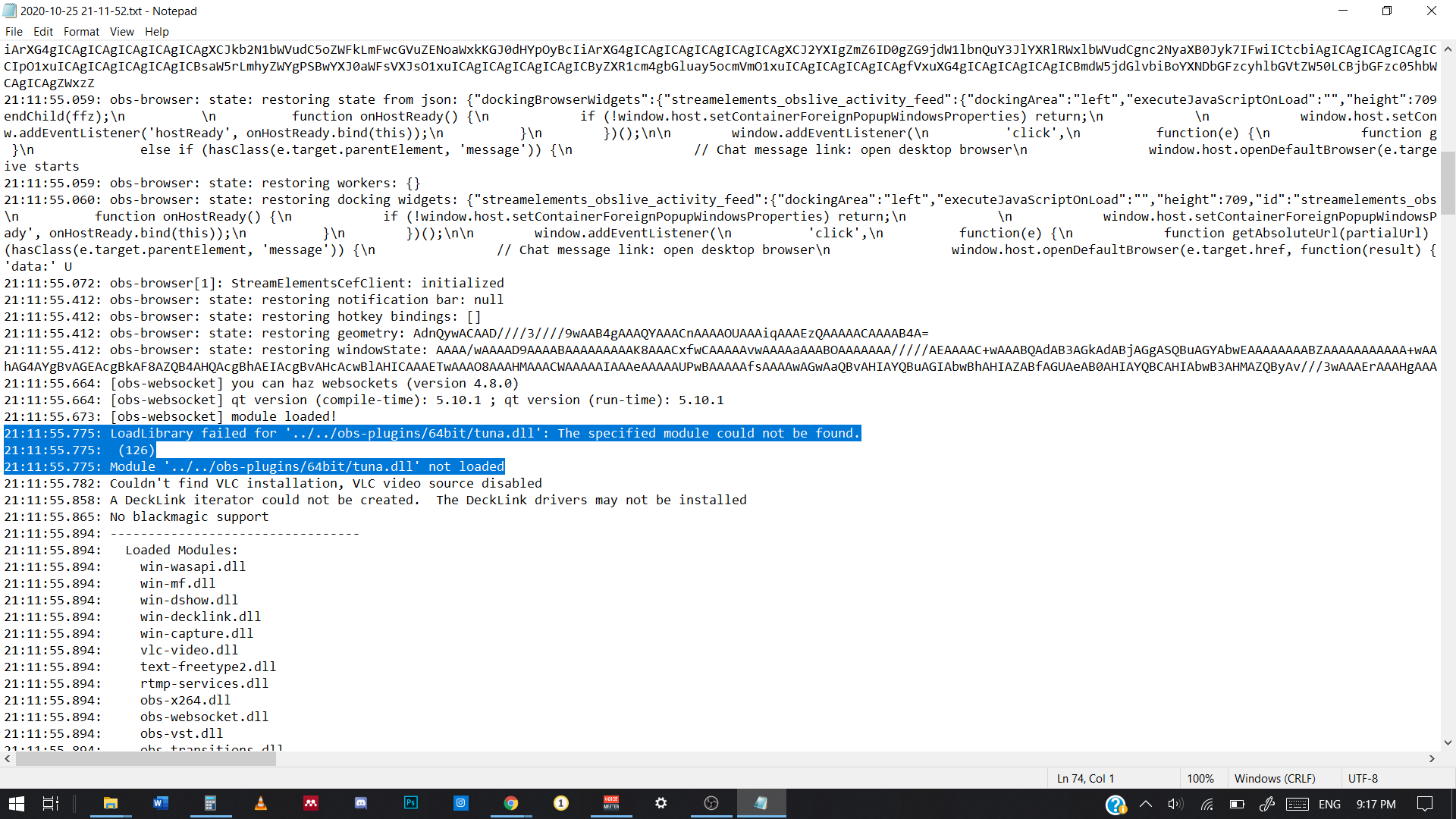Click the Help menu item
This screenshot has height=819, width=1456.
[x=156, y=31]
